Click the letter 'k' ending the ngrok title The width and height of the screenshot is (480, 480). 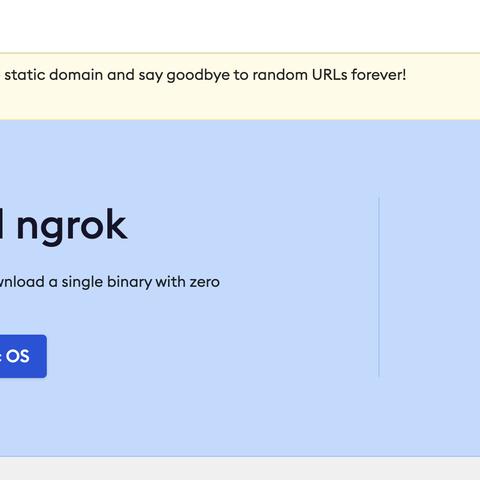(117, 223)
